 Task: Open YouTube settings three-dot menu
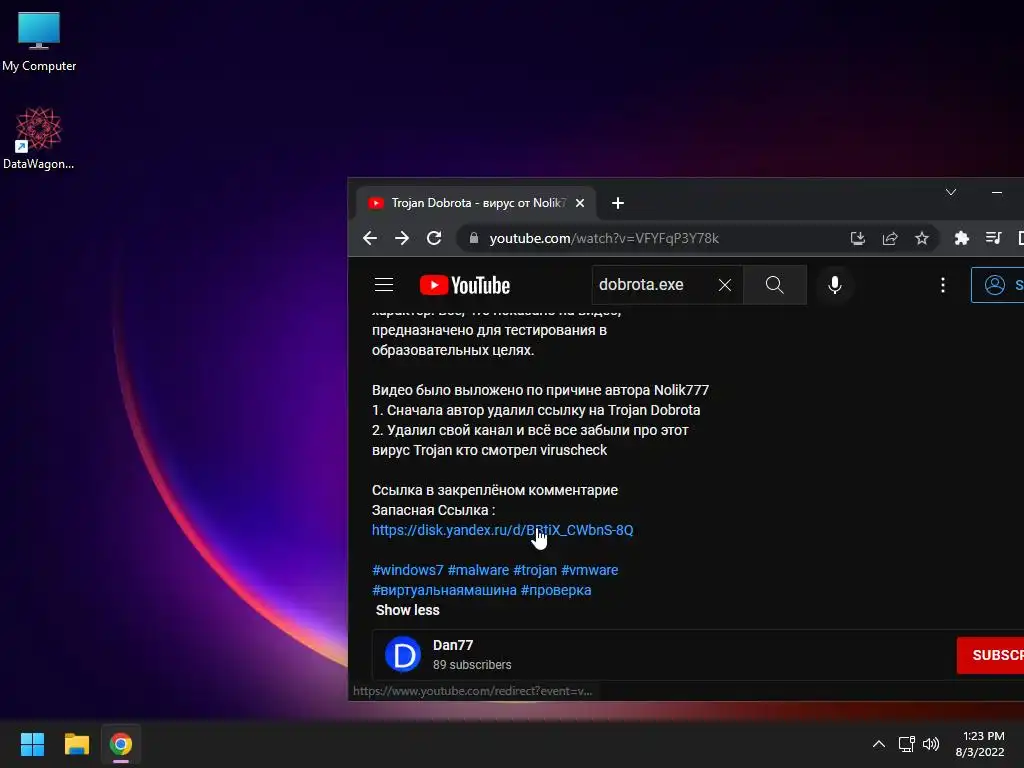tap(942, 285)
